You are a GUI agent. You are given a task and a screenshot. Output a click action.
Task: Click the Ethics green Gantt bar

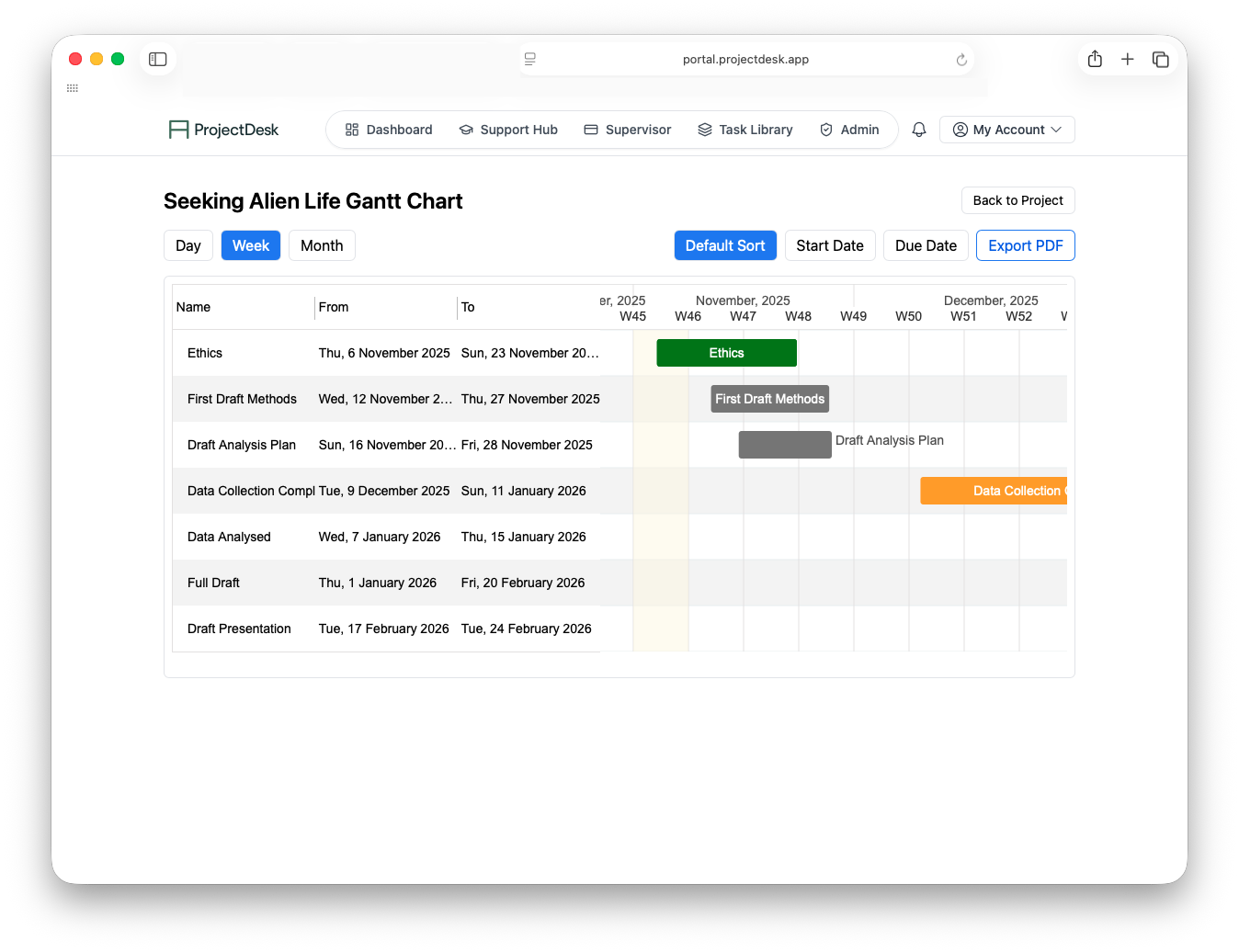point(726,353)
